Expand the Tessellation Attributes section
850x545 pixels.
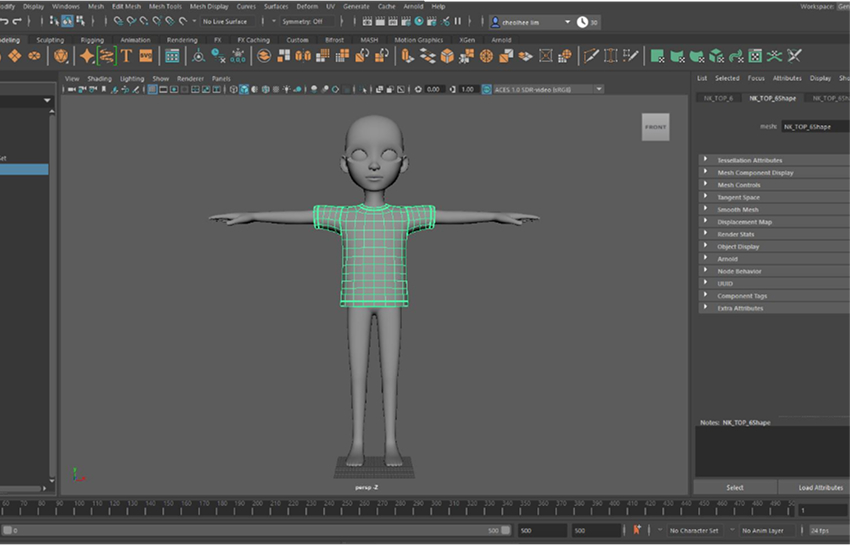click(x=750, y=160)
